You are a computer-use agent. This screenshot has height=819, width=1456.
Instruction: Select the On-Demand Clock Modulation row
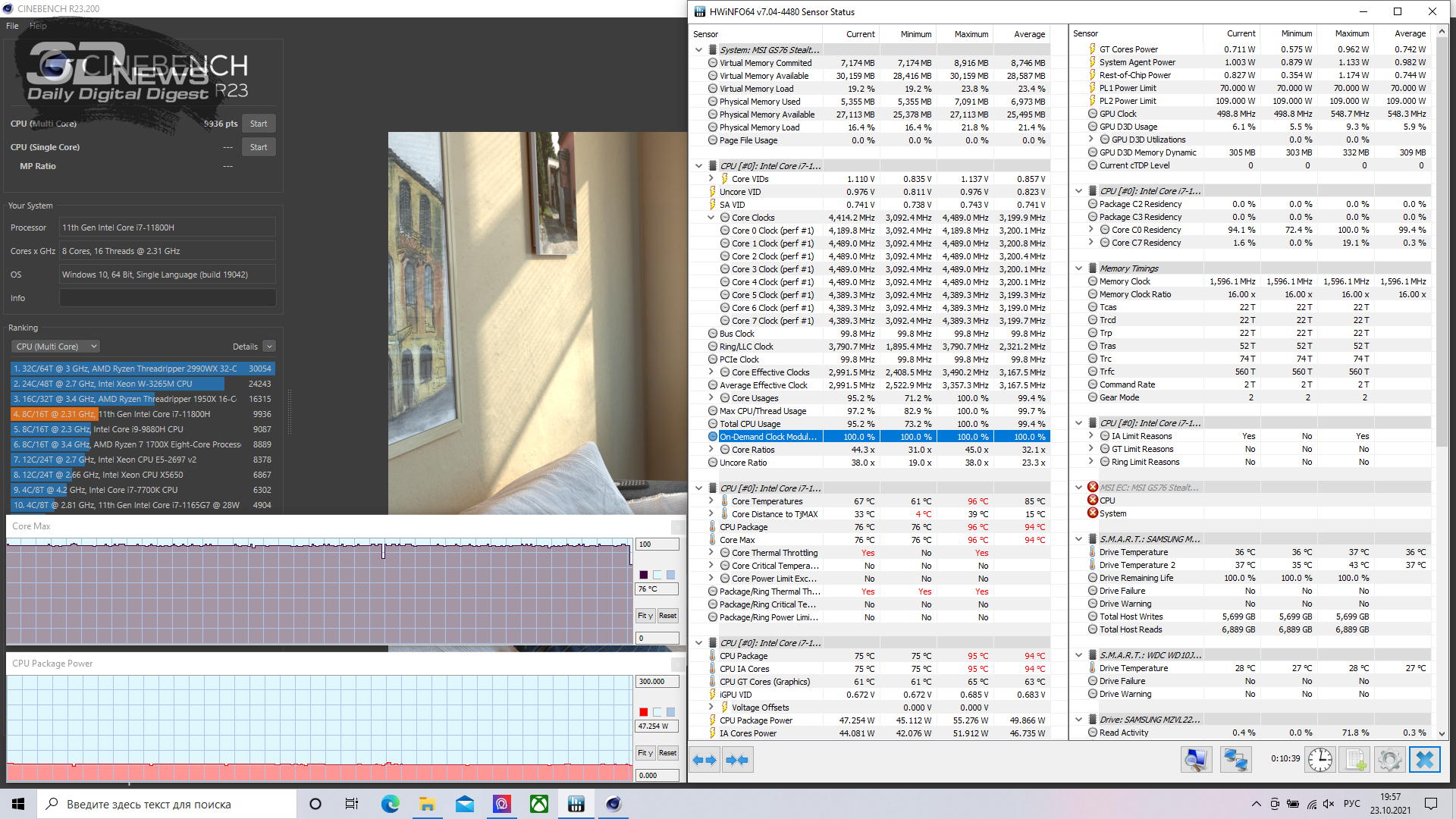pyautogui.click(x=871, y=437)
